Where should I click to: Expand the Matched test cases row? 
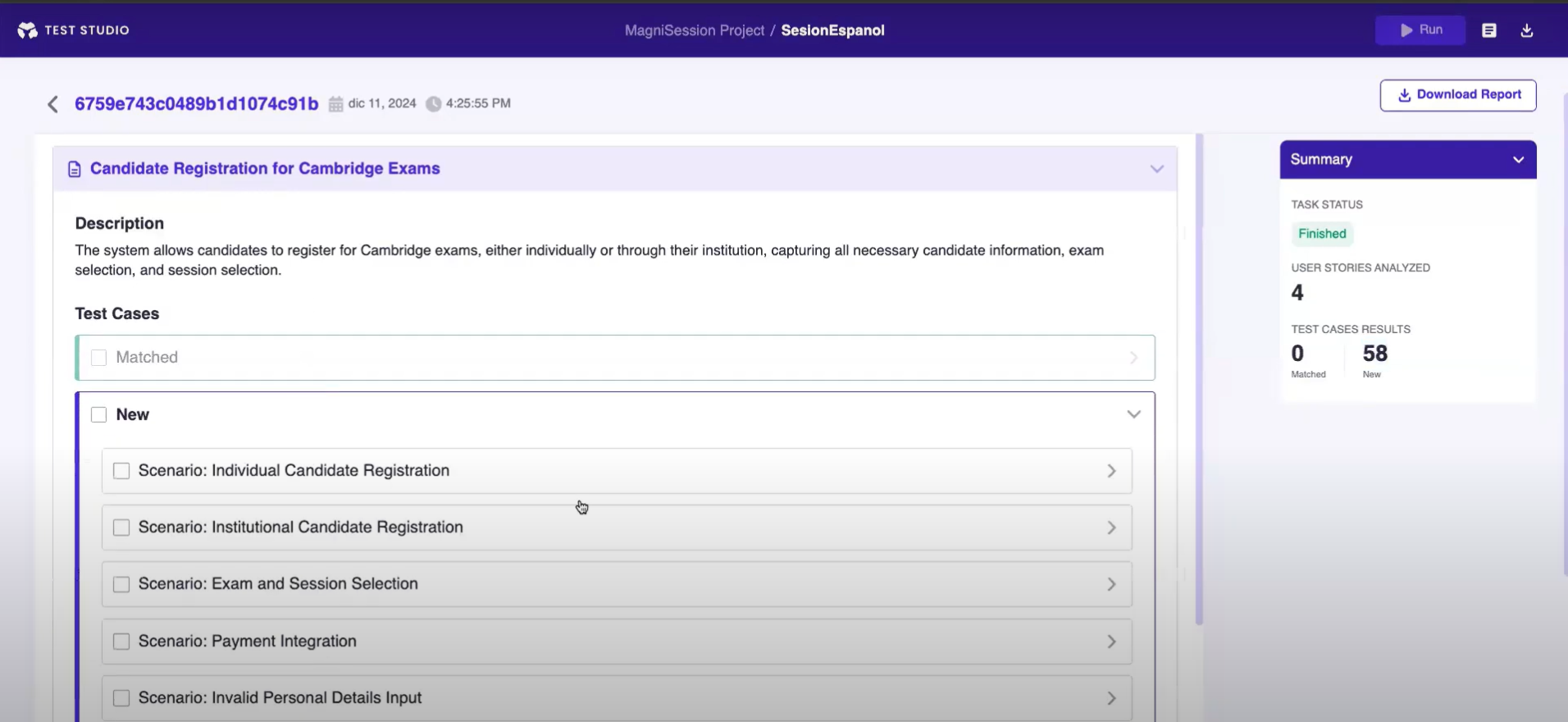pos(1133,358)
